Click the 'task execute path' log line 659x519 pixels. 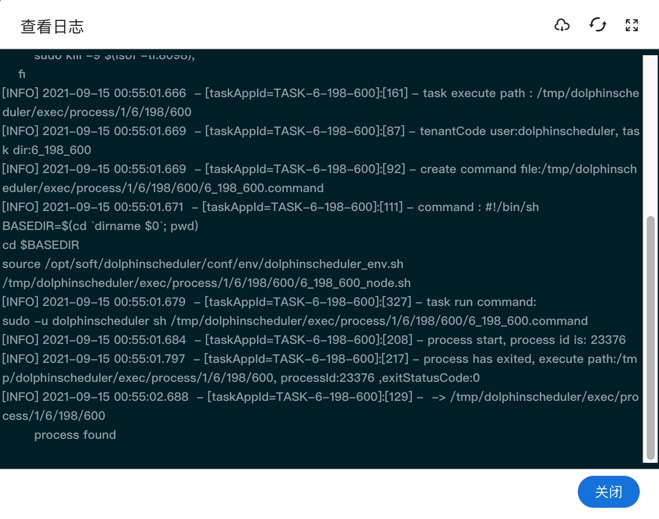(320, 94)
